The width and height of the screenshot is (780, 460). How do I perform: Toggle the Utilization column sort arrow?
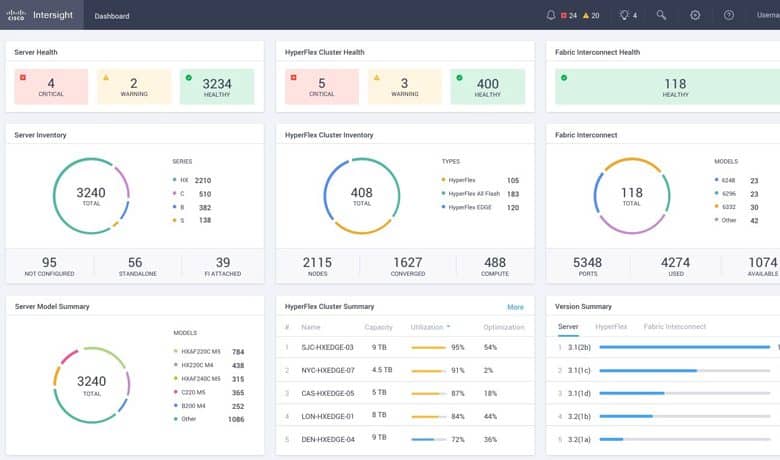point(448,327)
